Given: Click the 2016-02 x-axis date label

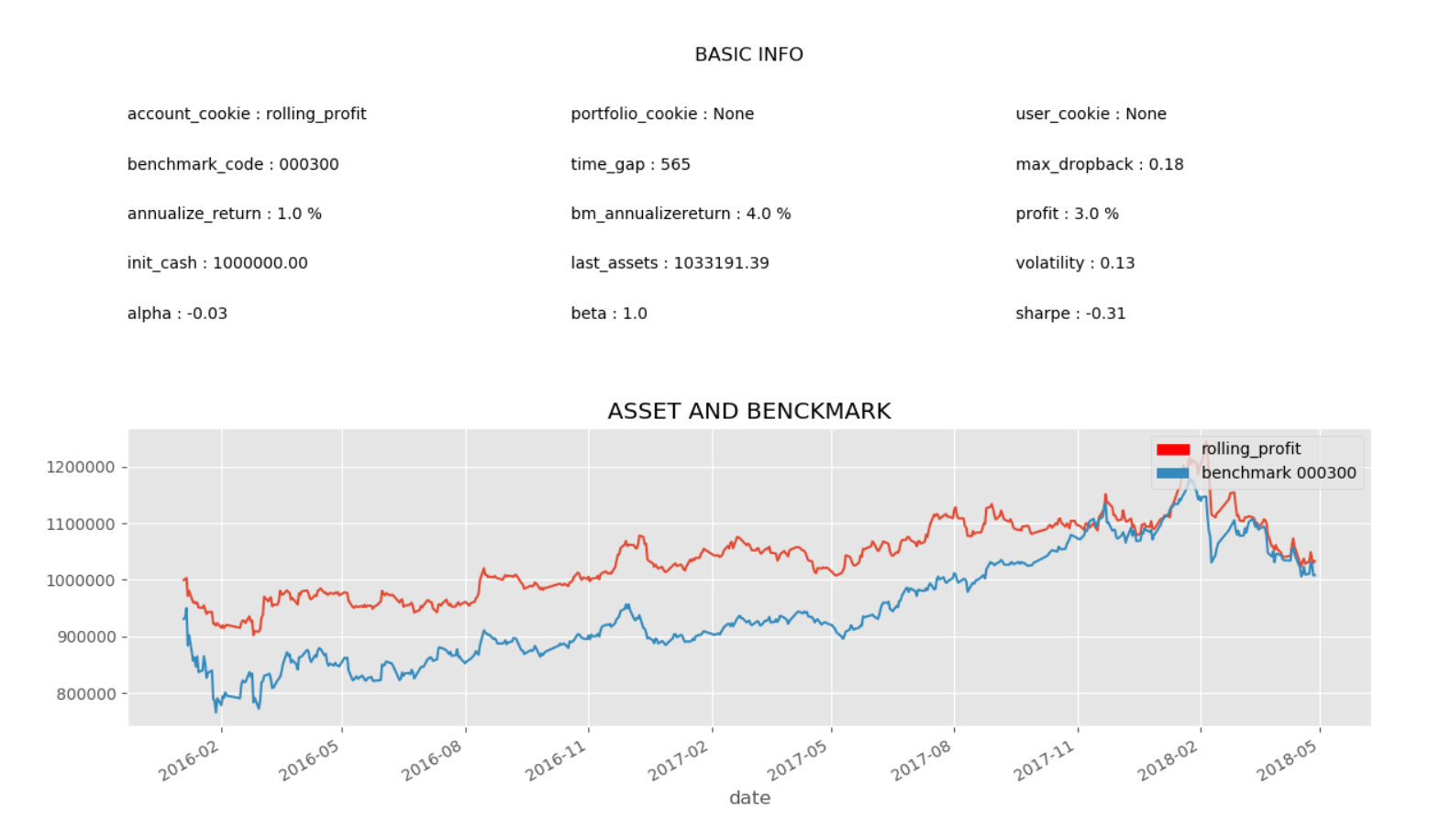Looking at the screenshot, I should tap(189, 761).
